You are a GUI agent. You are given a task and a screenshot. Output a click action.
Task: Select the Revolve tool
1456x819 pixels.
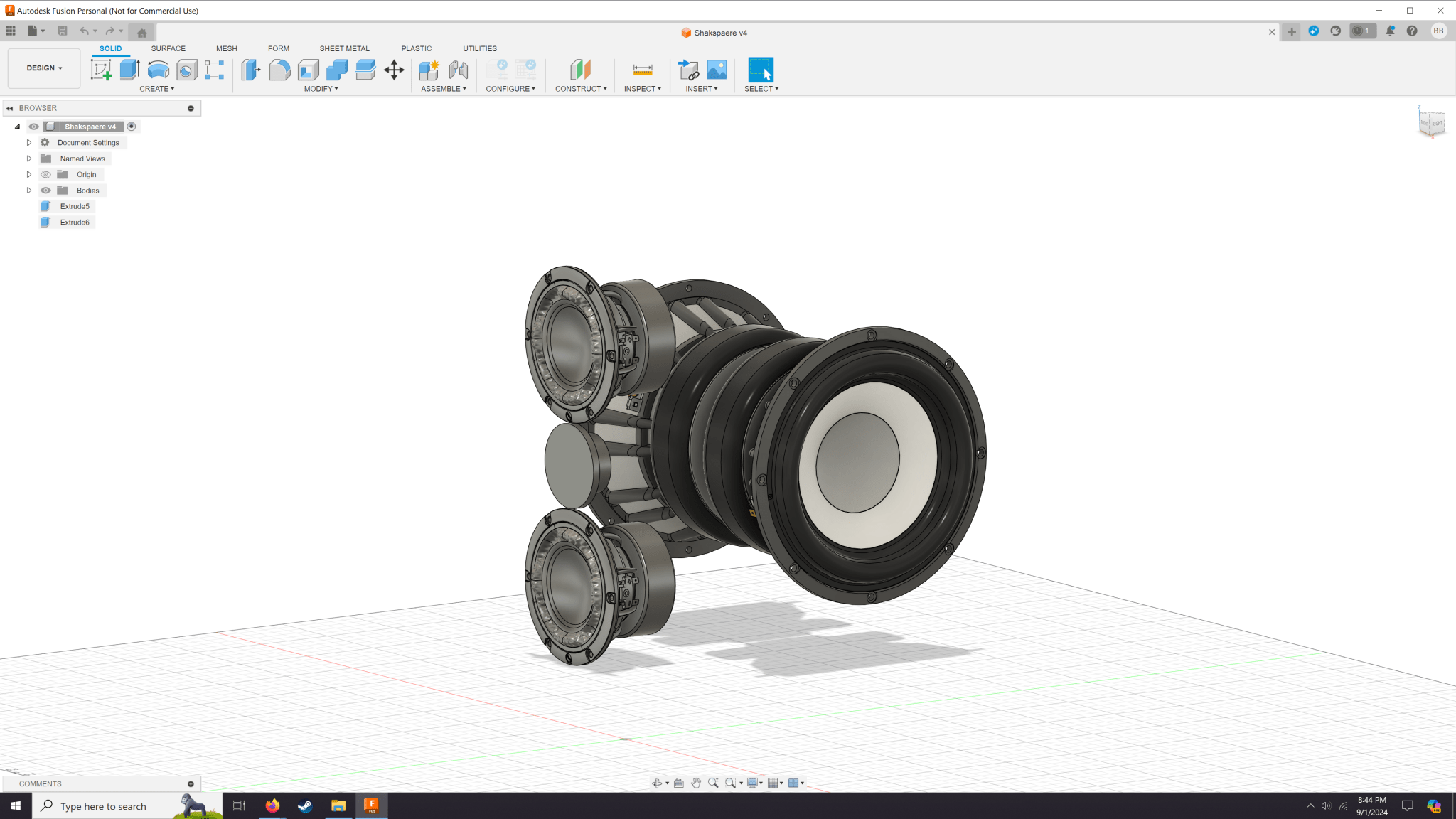[158, 70]
